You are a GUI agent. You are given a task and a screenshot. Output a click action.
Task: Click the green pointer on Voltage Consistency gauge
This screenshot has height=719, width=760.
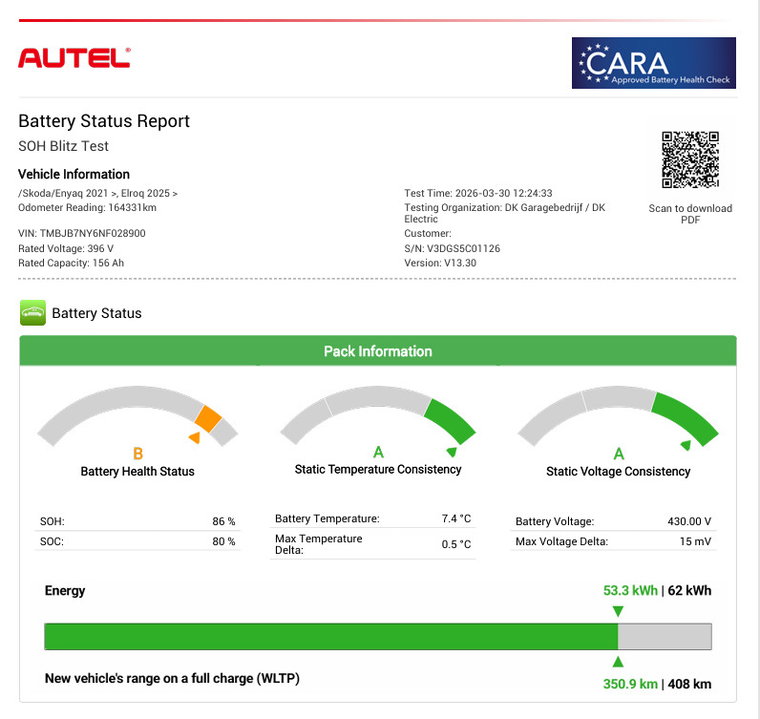point(686,445)
